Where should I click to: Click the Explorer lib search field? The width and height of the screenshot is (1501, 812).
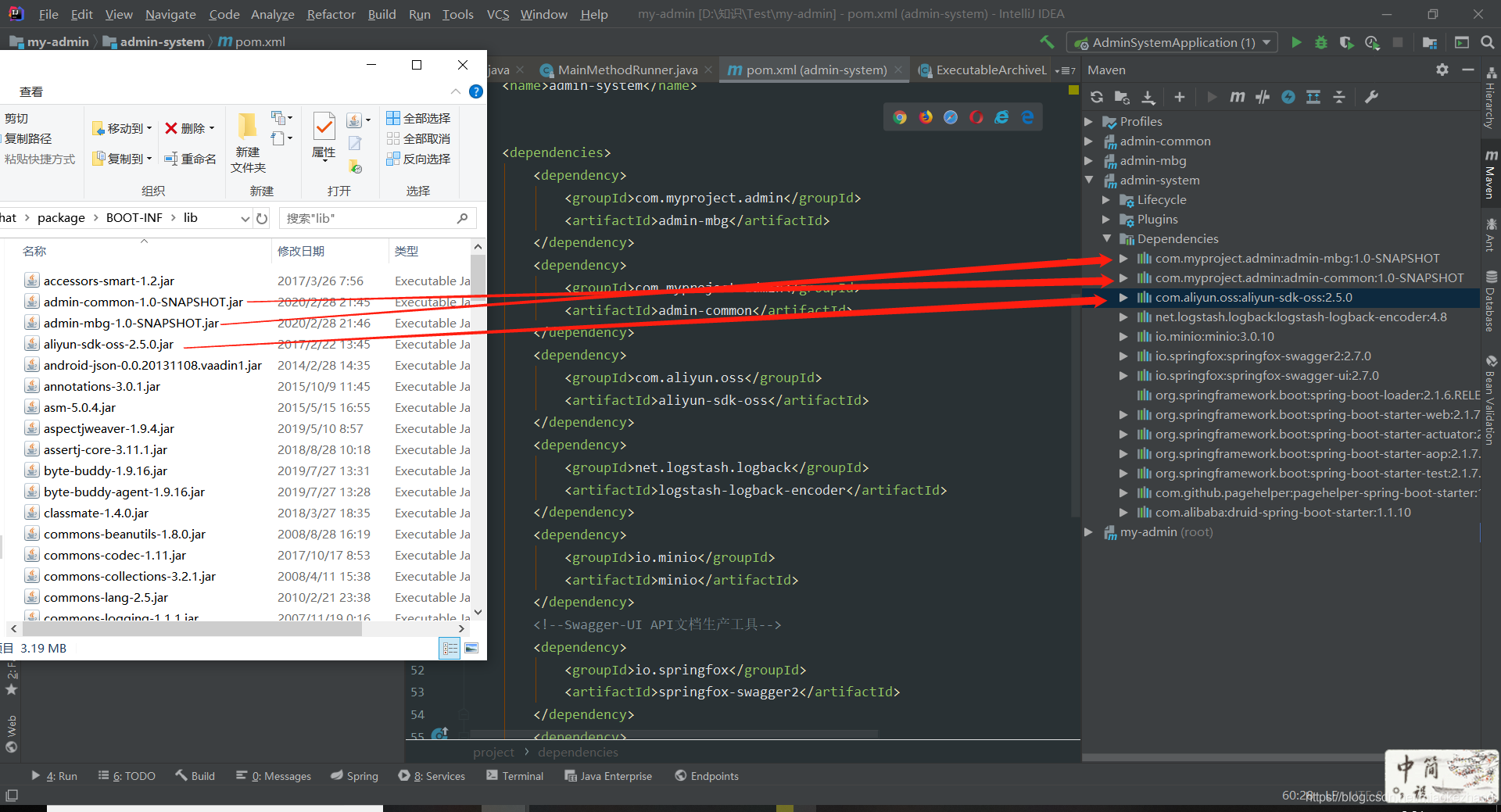click(x=378, y=218)
